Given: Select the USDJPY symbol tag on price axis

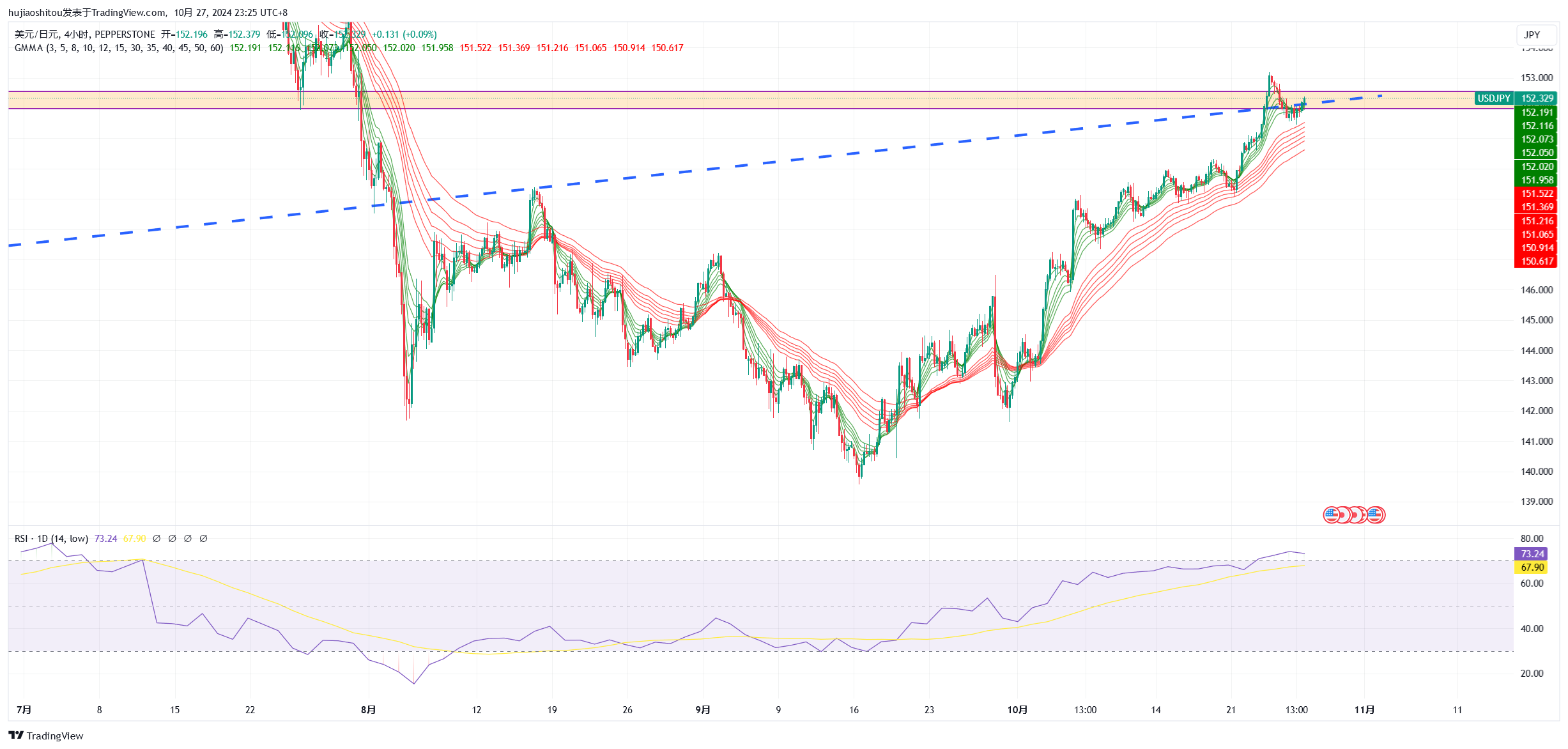Looking at the screenshot, I should pyautogui.click(x=1493, y=98).
